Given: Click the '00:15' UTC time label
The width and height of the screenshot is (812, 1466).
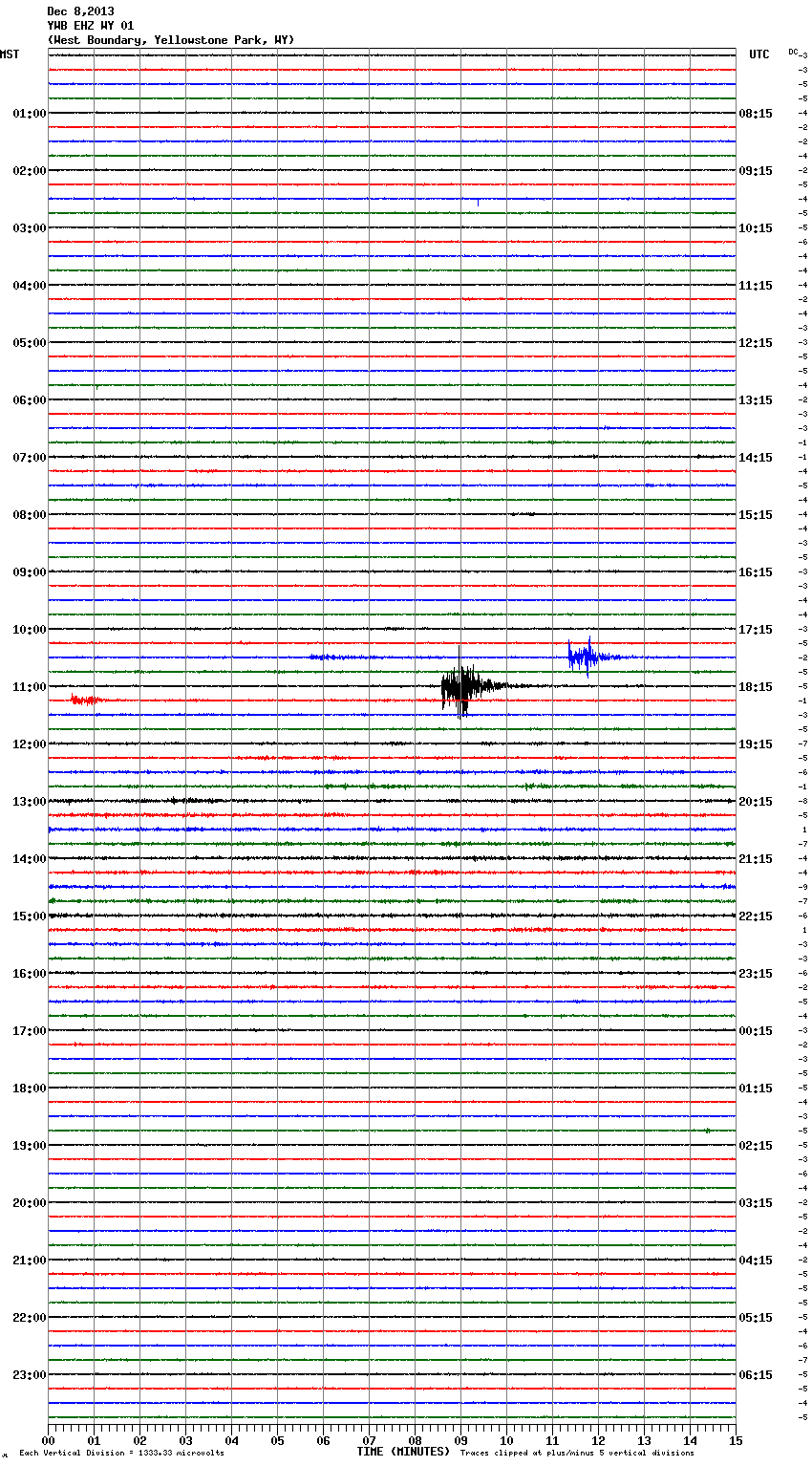Looking at the screenshot, I should (756, 1031).
